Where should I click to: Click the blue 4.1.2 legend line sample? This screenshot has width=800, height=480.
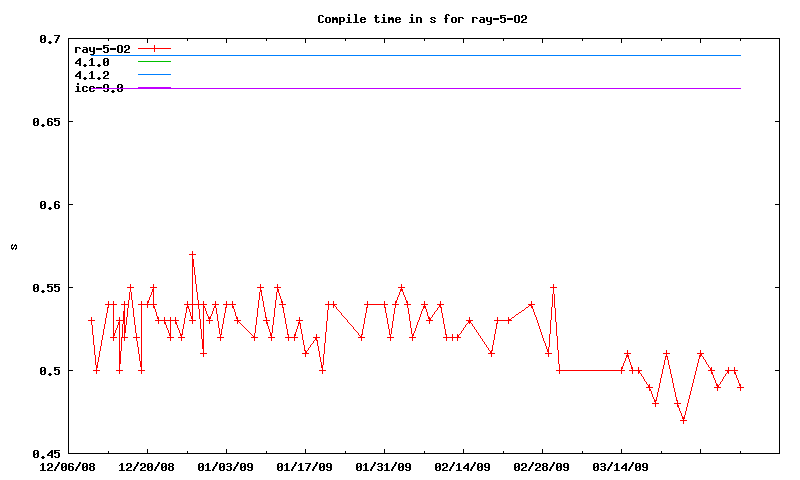[155, 74]
